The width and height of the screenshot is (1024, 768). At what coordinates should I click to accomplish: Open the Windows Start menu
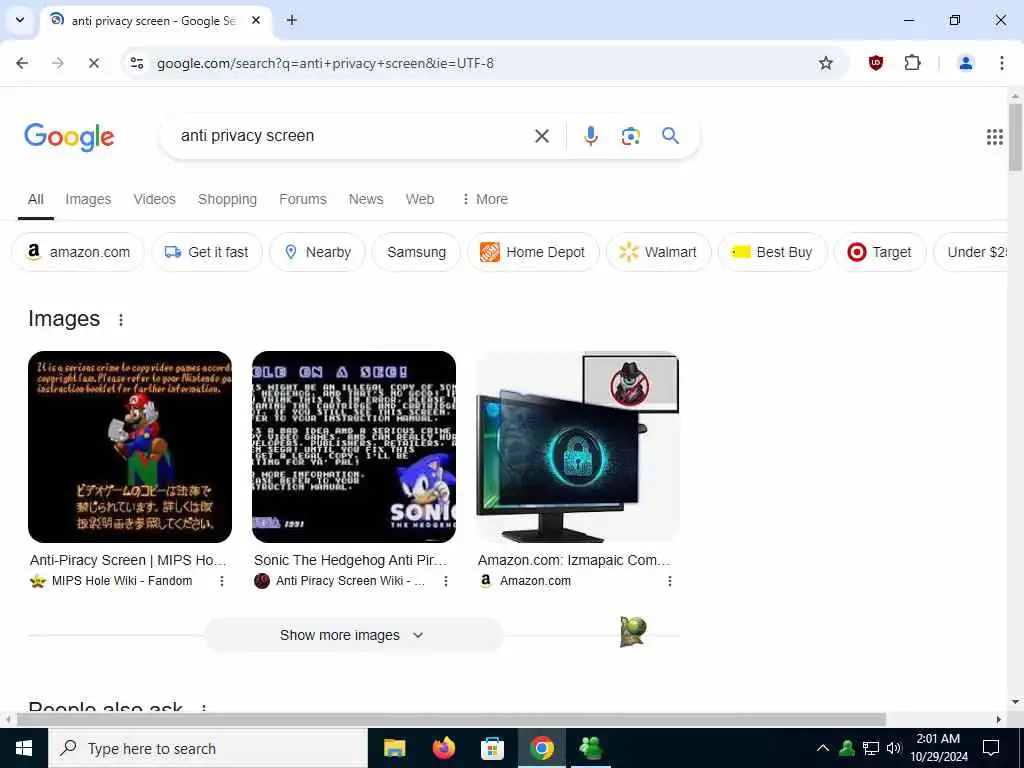pyautogui.click(x=24, y=748)
